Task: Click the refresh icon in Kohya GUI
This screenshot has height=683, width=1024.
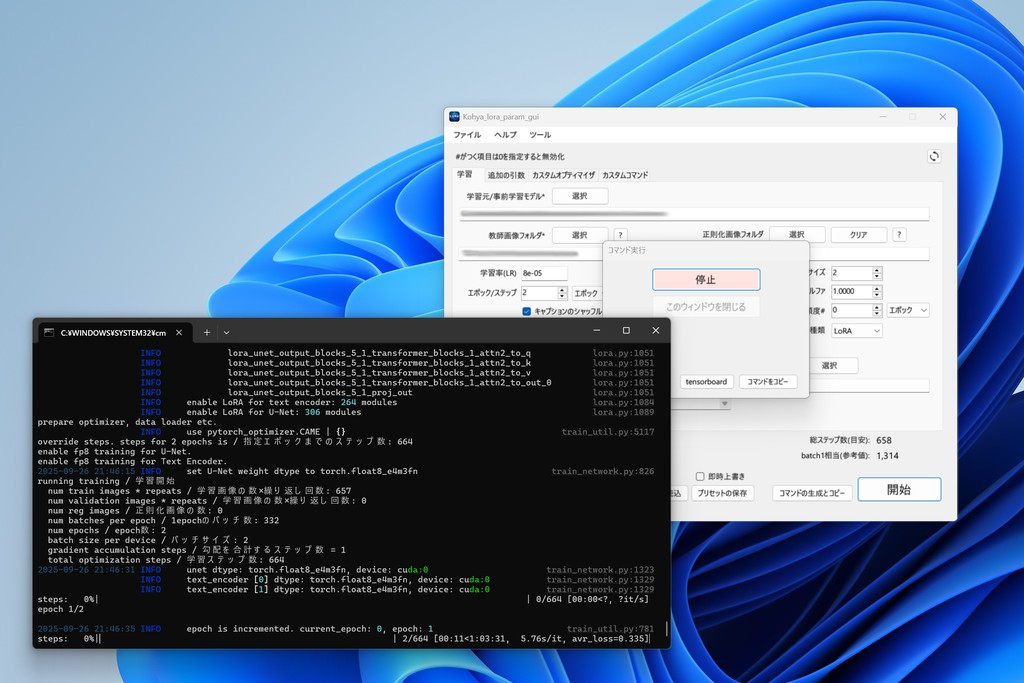Action: [x=934, y=156]
